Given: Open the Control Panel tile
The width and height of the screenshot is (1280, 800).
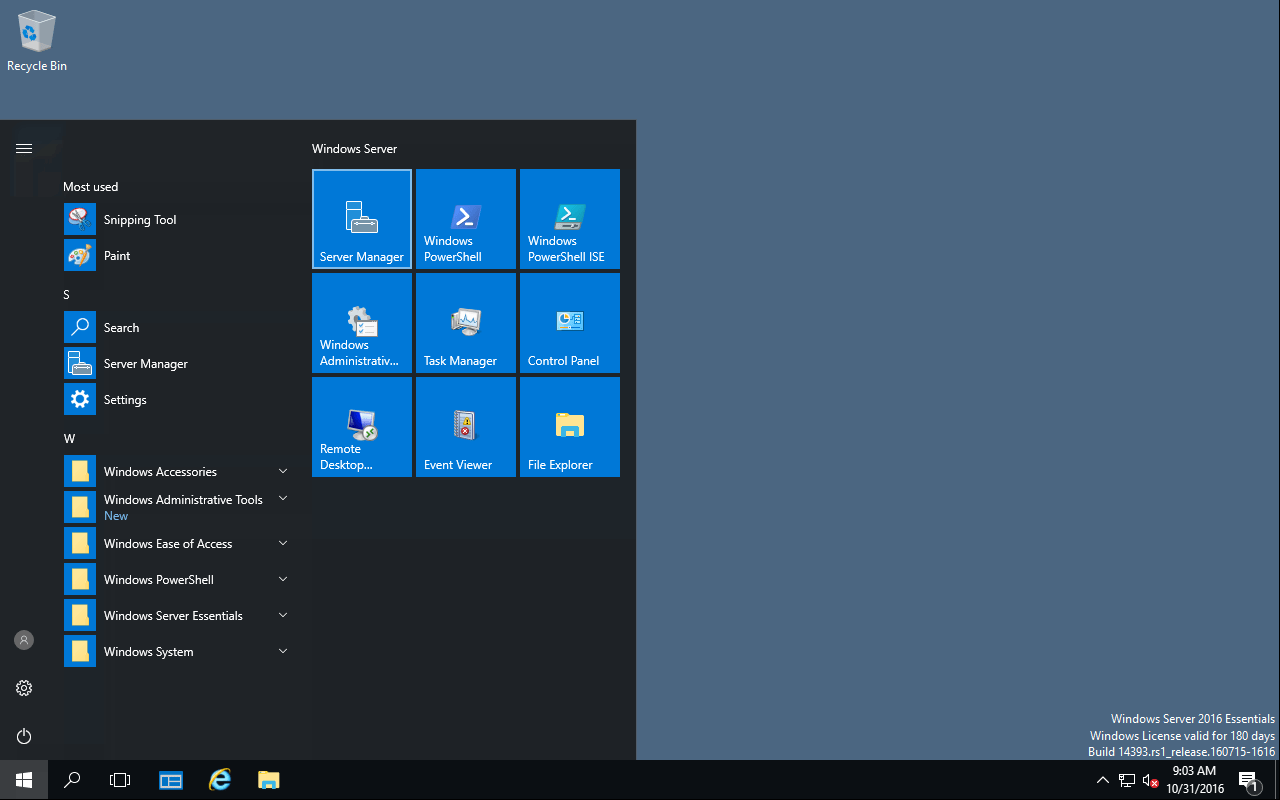Looking at the screenshot, I should click(570, 323).
